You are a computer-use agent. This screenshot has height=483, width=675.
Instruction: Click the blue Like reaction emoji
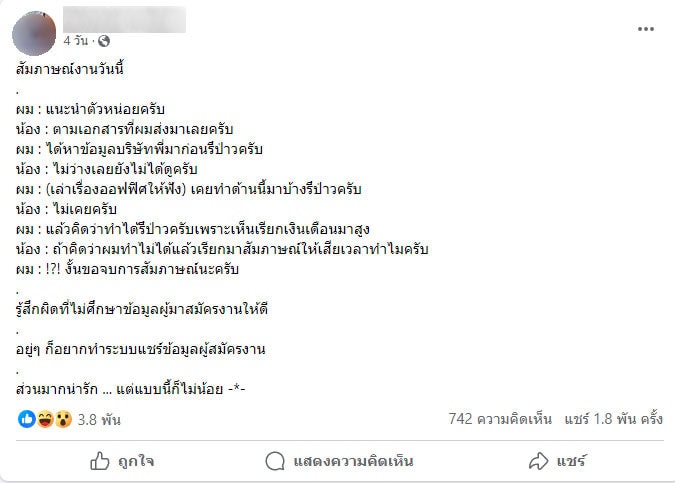click(x=27, y=419)
